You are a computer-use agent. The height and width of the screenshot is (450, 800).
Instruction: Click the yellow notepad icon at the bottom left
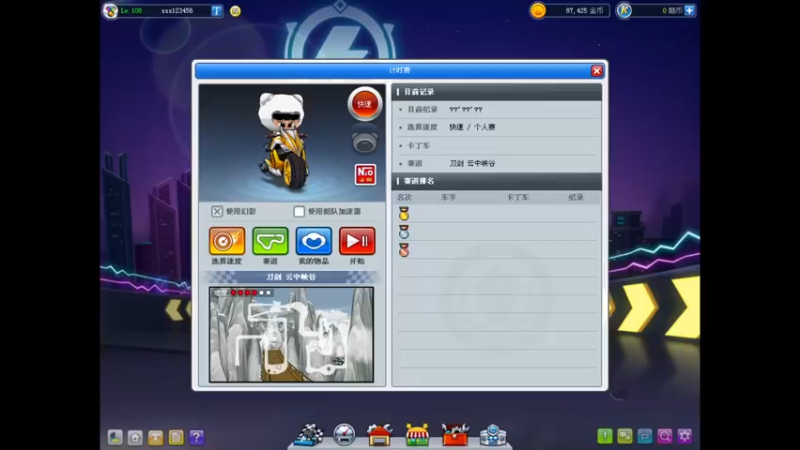point(176,437)
